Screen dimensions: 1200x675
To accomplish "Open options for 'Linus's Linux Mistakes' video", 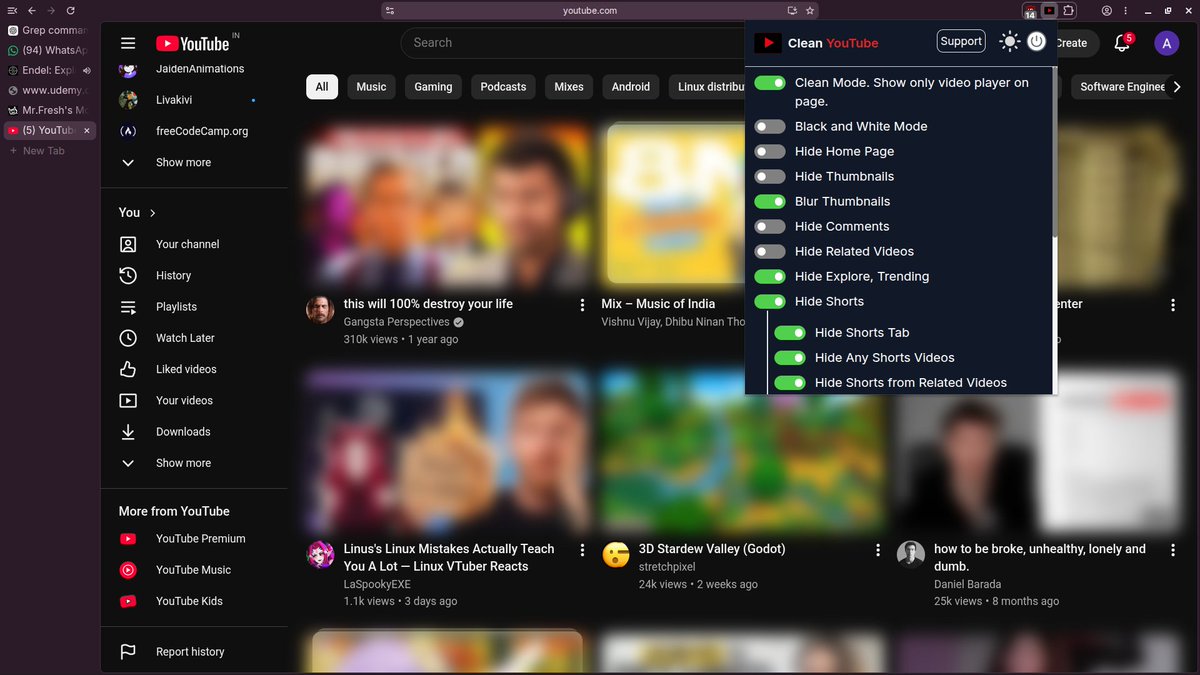I will point(582,550).
